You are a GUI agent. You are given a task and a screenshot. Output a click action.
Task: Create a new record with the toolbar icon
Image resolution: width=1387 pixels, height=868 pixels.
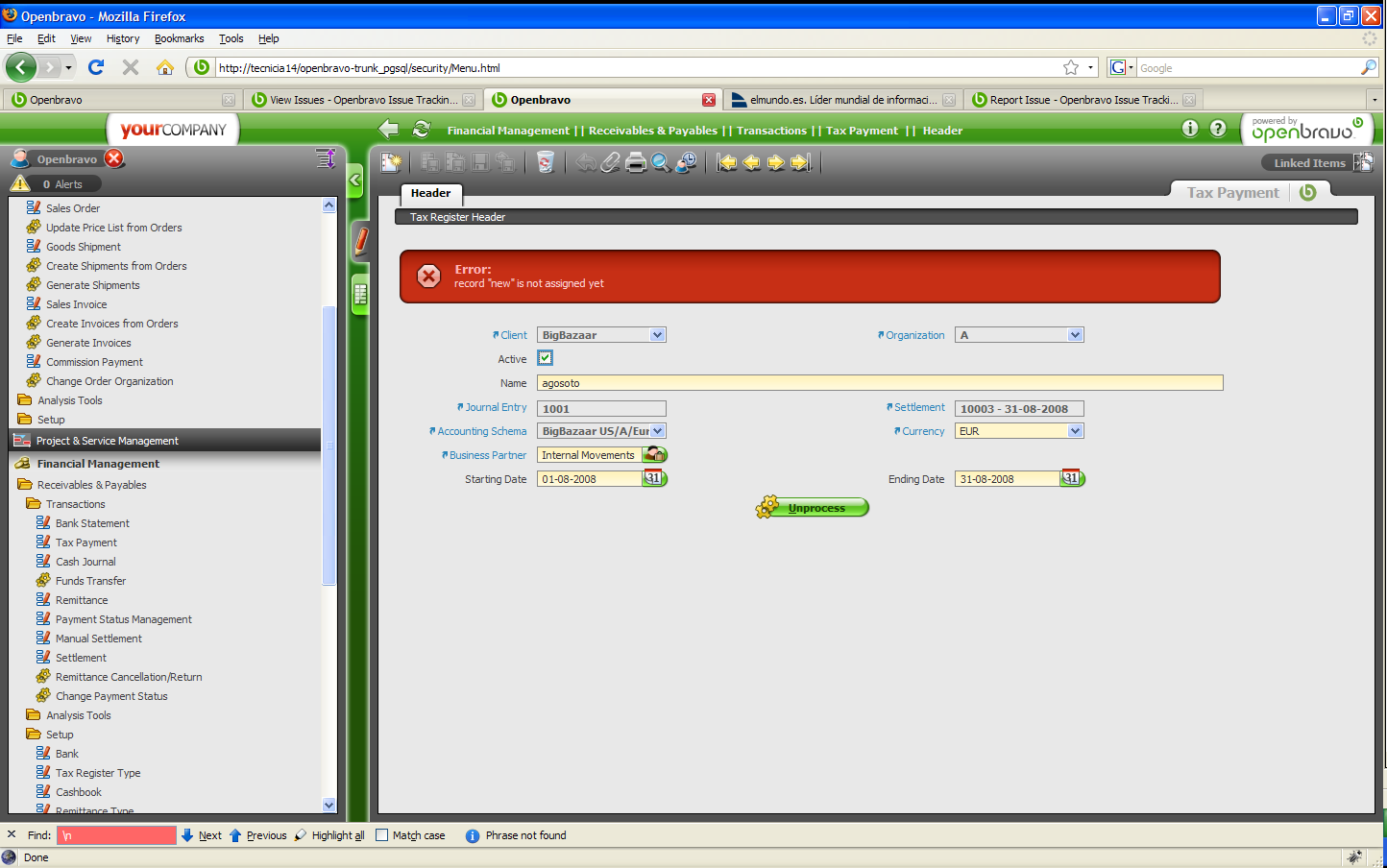[x=391, y=162]
